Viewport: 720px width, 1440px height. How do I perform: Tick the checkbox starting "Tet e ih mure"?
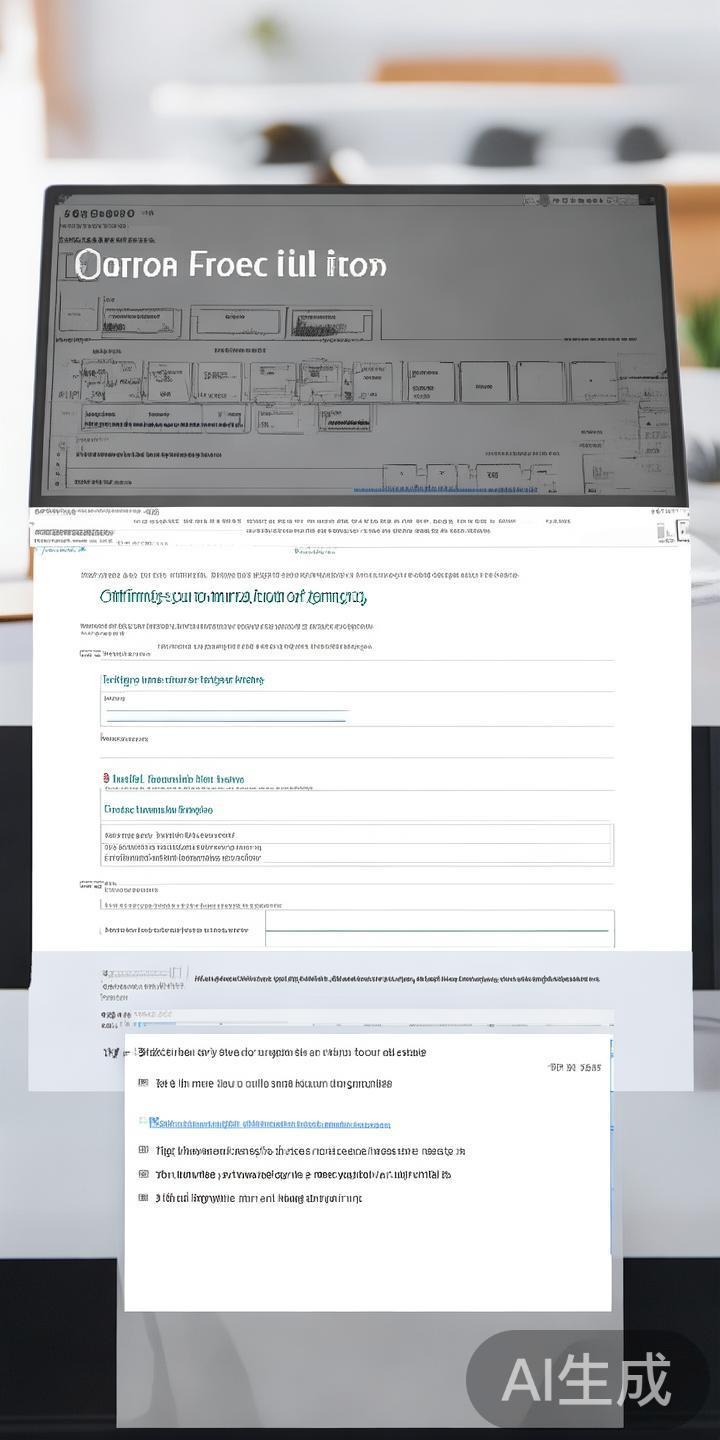point(144,1083)
